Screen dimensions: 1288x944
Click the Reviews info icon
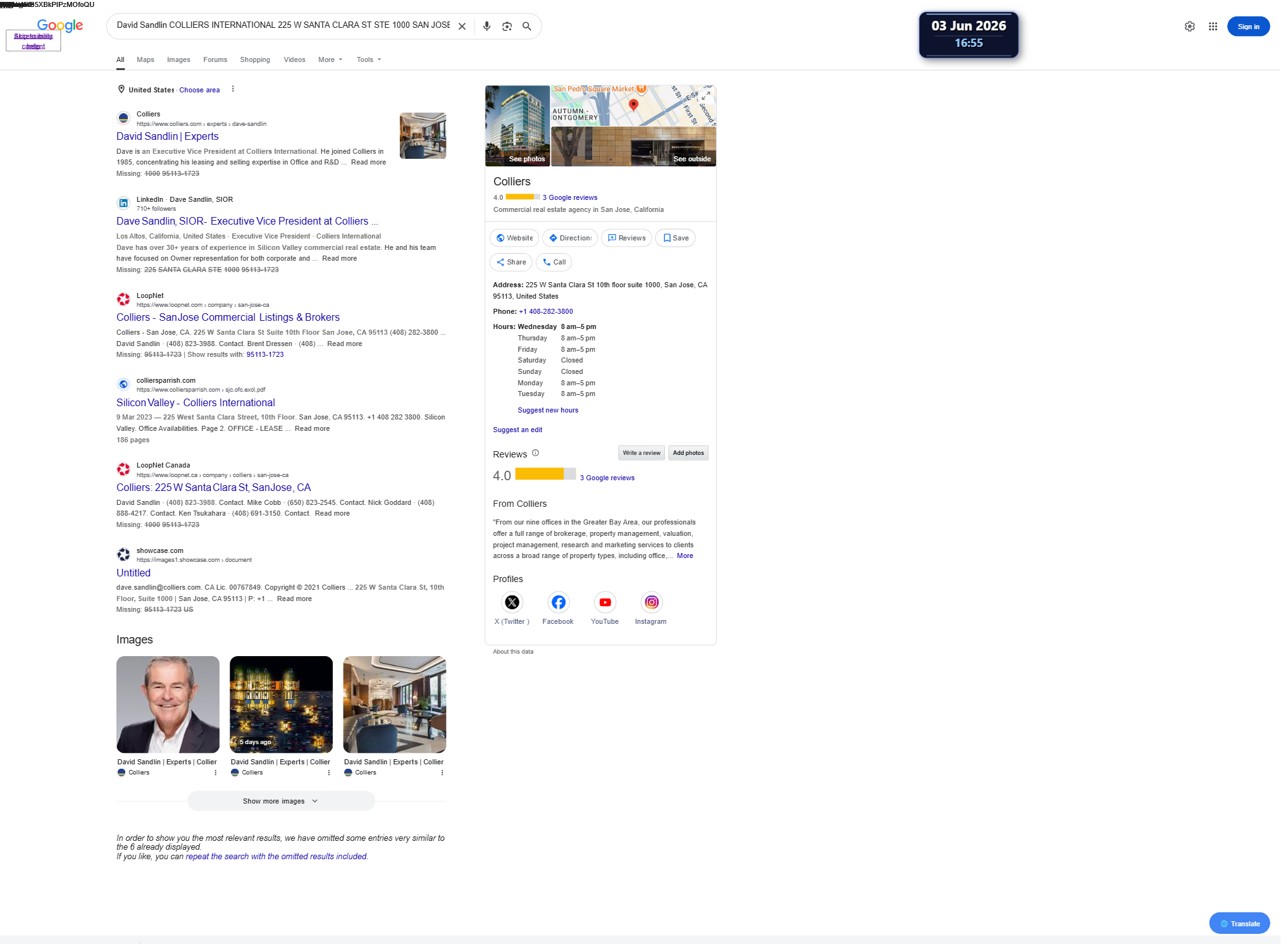tap(535, 453)
